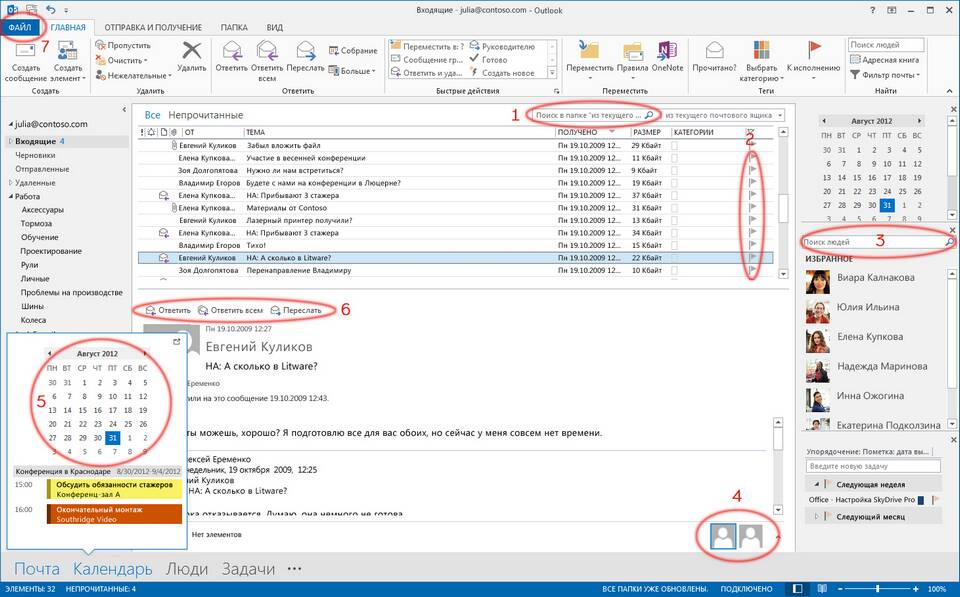Open the Address book (Адресная книга)
Screen dimensions: 960x597
click(885, 60)
